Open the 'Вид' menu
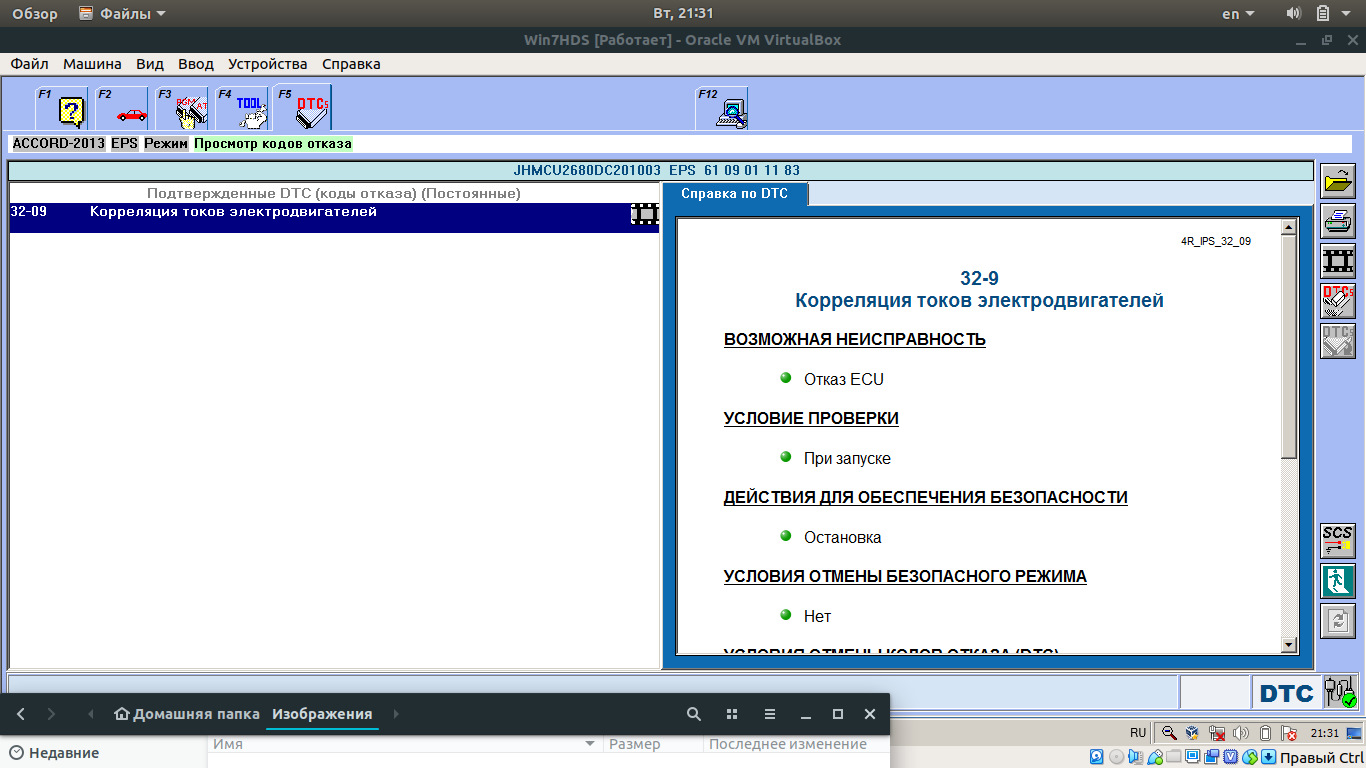This screenshot has width=1366, height=768. [150, 64]
